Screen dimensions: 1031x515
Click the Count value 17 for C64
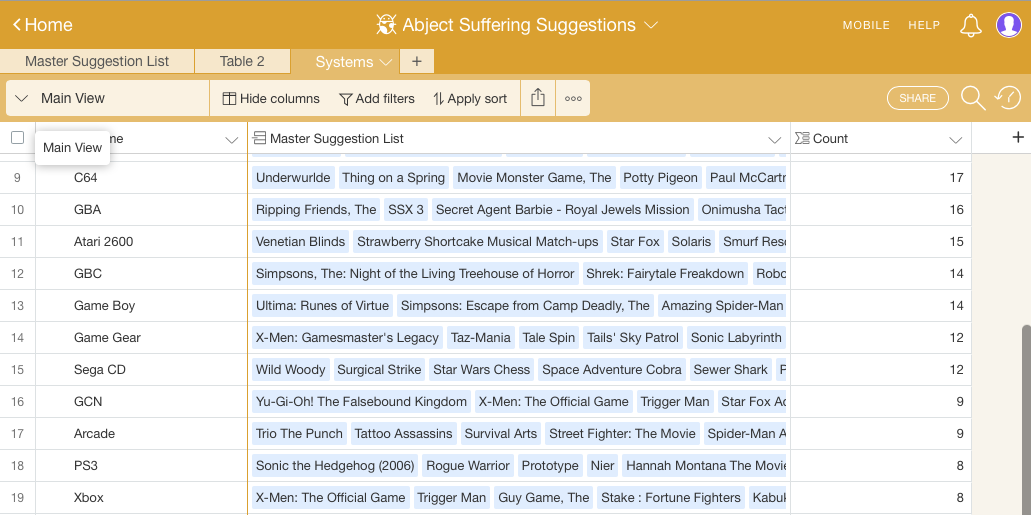956,178
